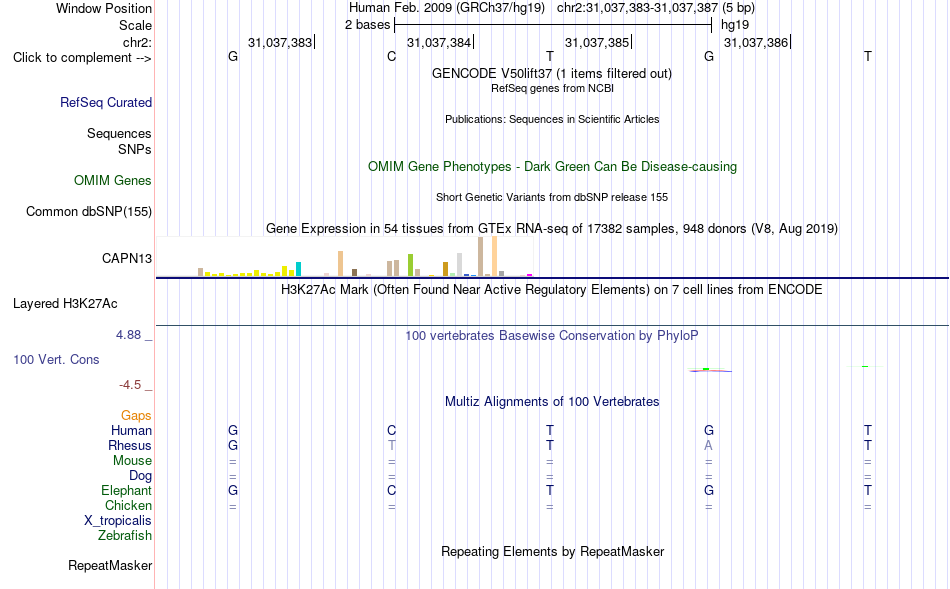Click the GENCODE V50lift37 track title
Viewport: 950px width, 589px height.
click(552, 73)
